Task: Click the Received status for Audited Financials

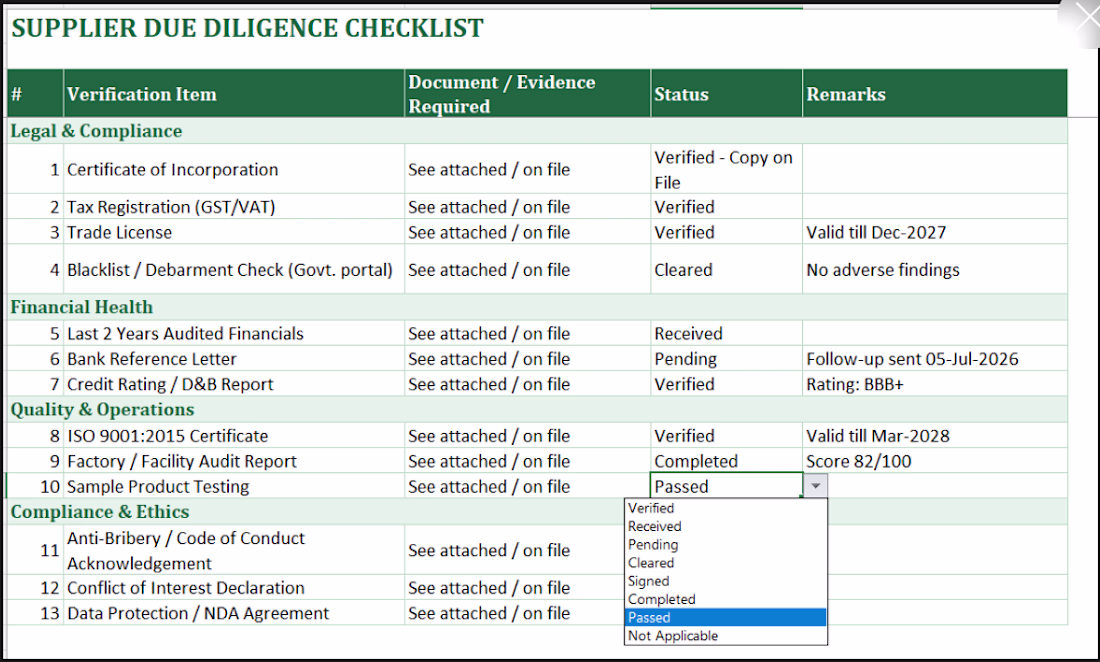Action: 727,333
